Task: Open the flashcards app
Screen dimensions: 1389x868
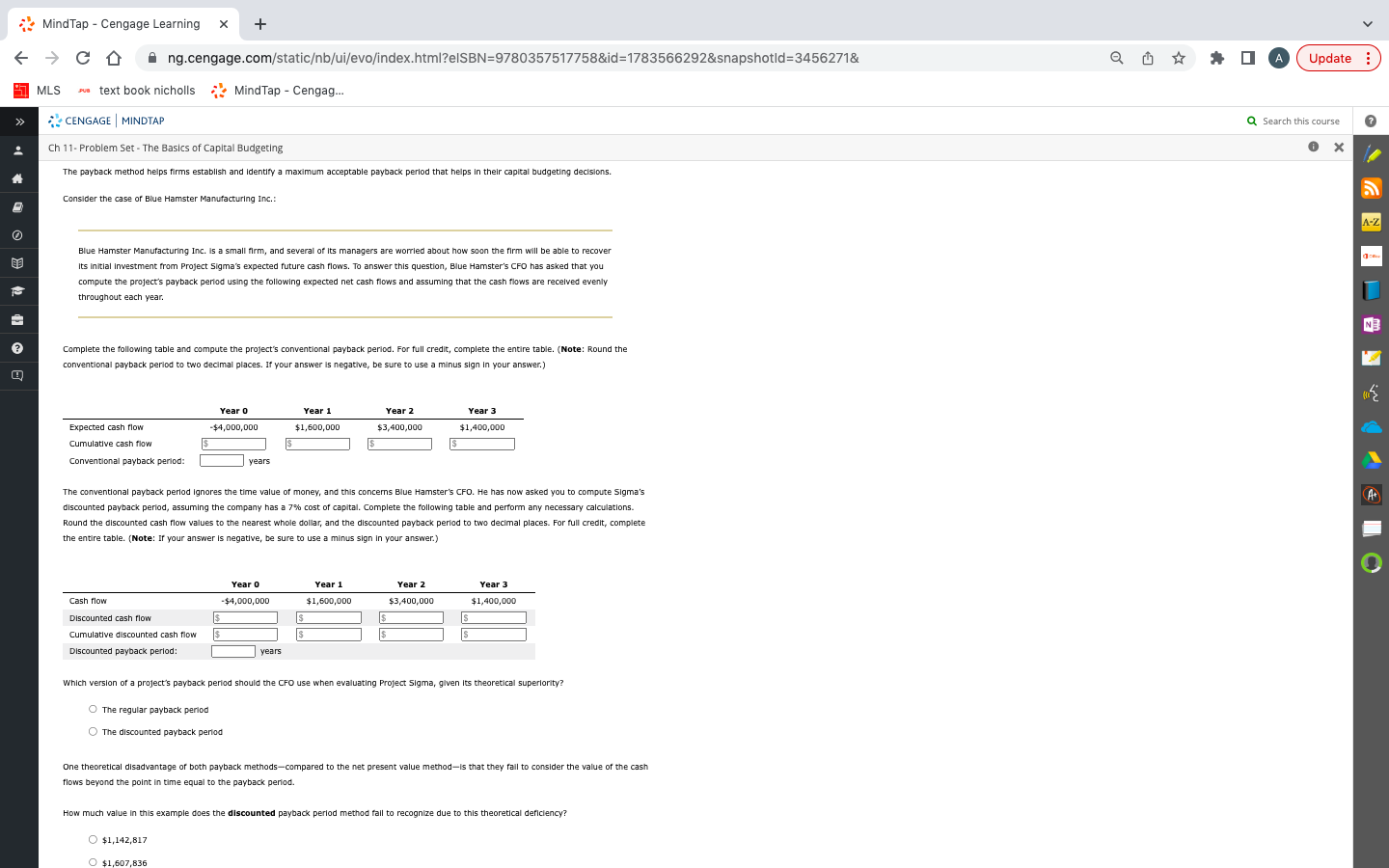Action: 1372,529
